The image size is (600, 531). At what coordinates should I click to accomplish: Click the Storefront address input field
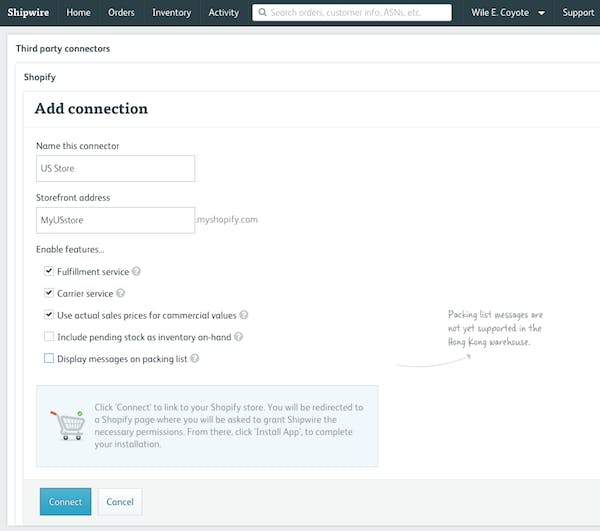tap(115, 219)
